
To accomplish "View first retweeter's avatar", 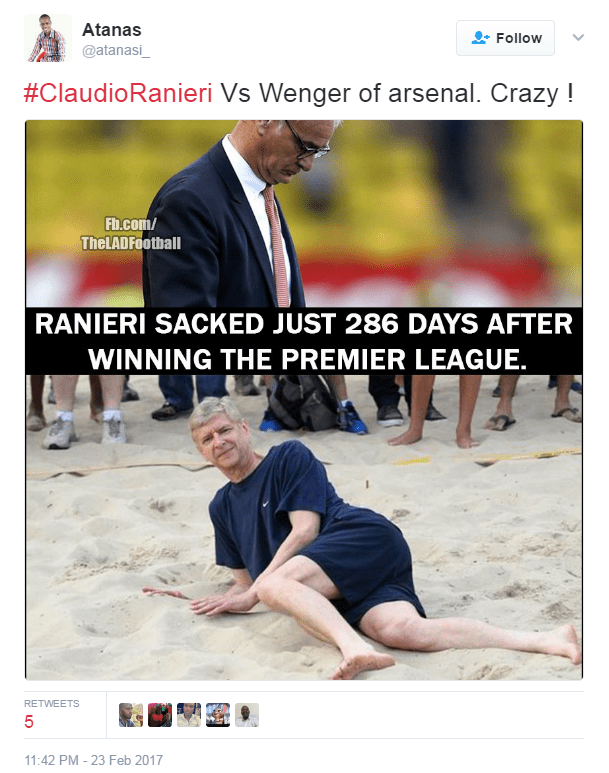I will pyautogui.click(x=131, y=715).
